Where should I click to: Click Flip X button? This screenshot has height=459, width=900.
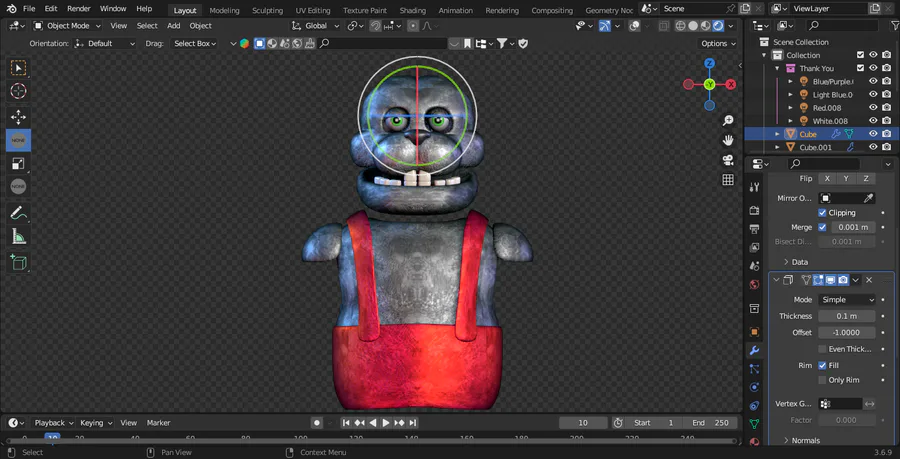827,178
